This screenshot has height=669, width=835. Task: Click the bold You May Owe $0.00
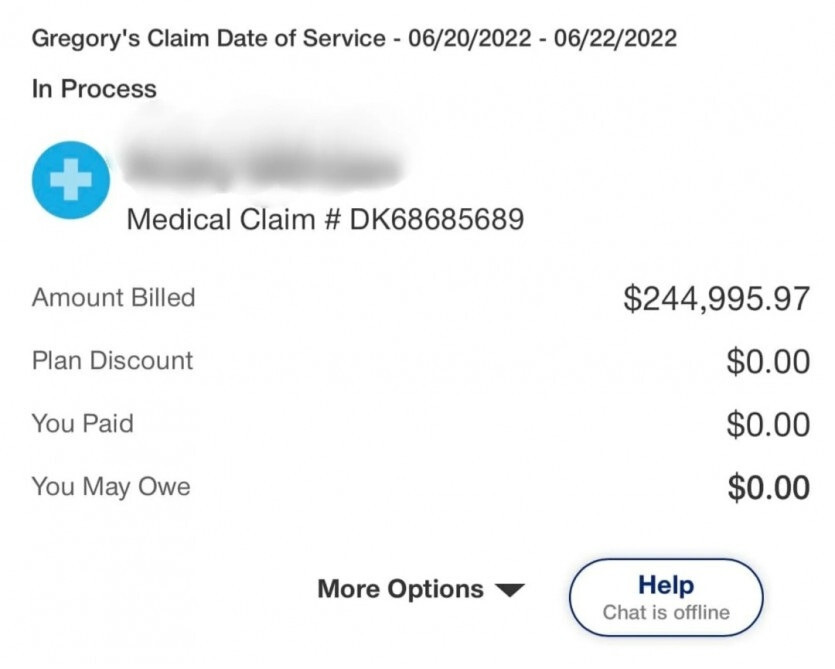point(768,488)
